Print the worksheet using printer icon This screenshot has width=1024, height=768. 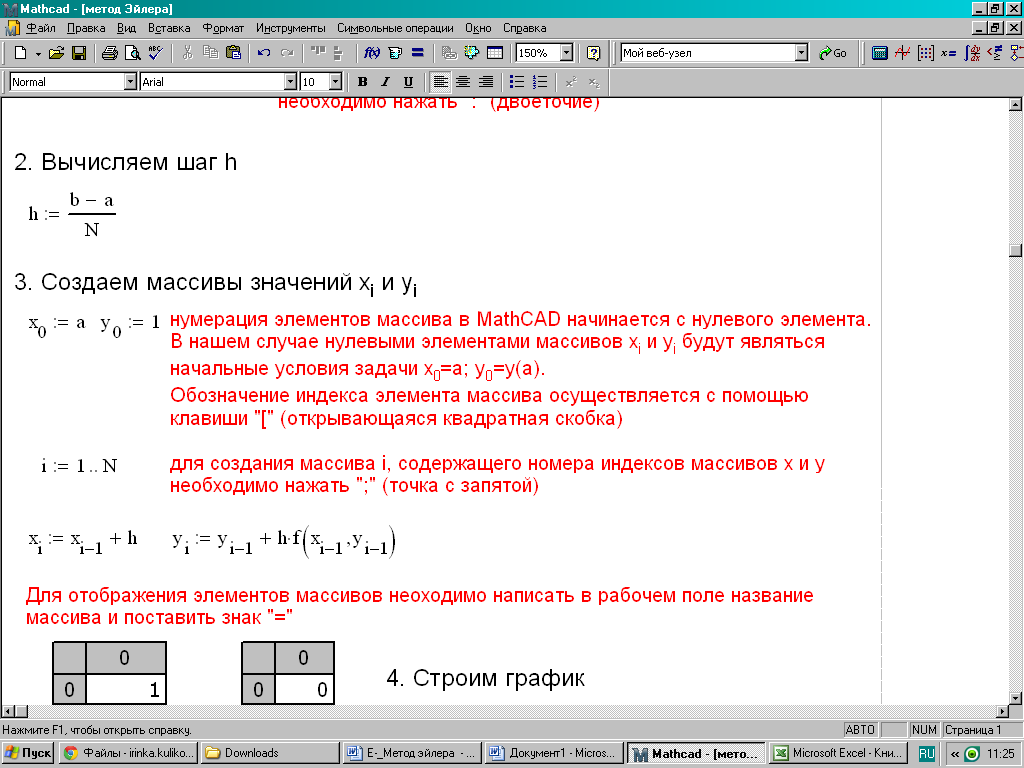point(110,53)
